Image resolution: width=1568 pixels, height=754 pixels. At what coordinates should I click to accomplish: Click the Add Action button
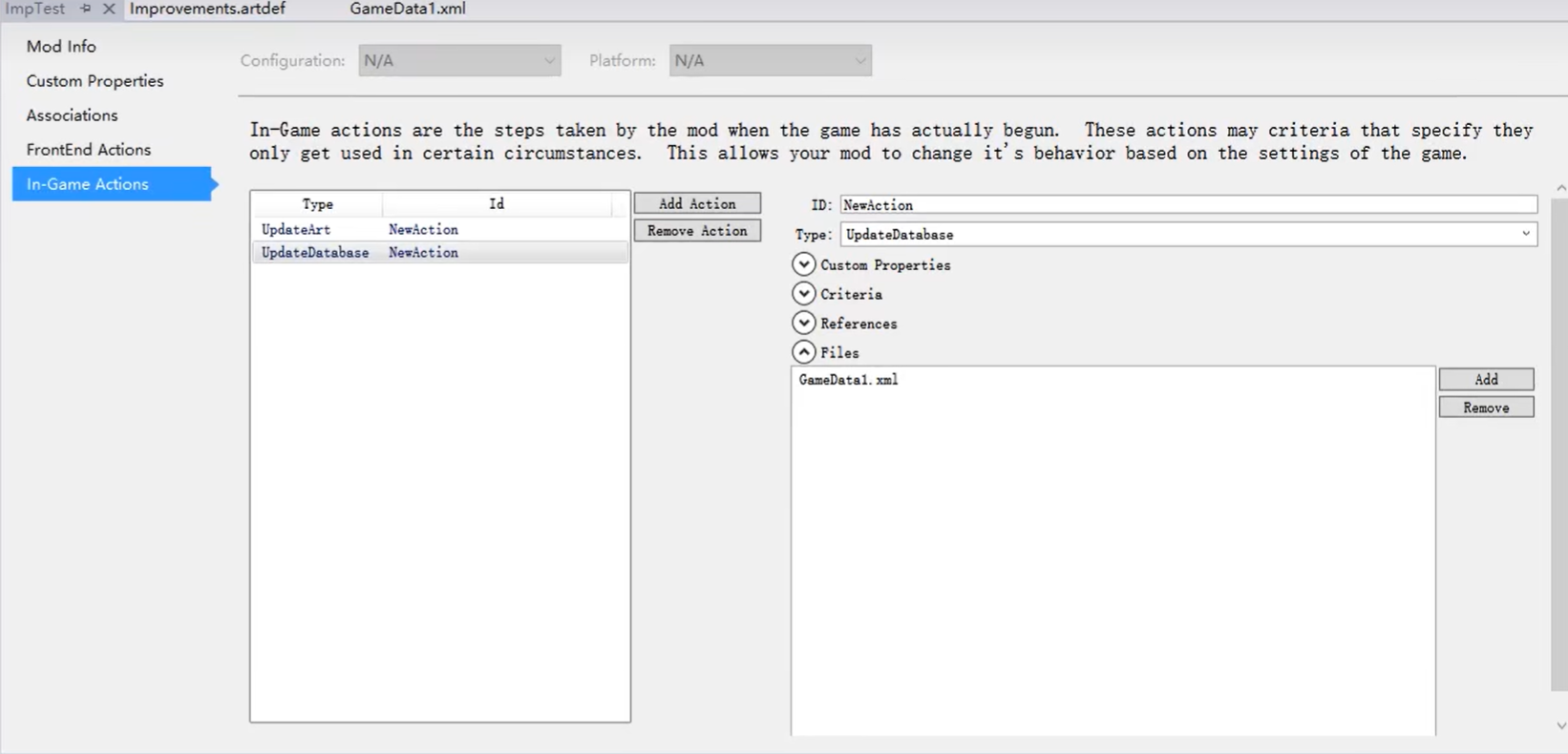coord(697,203)
